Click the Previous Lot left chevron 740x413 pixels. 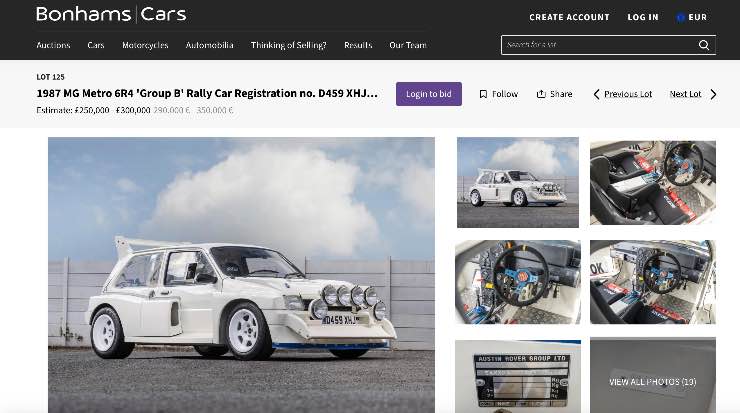(x=597, y=94)
